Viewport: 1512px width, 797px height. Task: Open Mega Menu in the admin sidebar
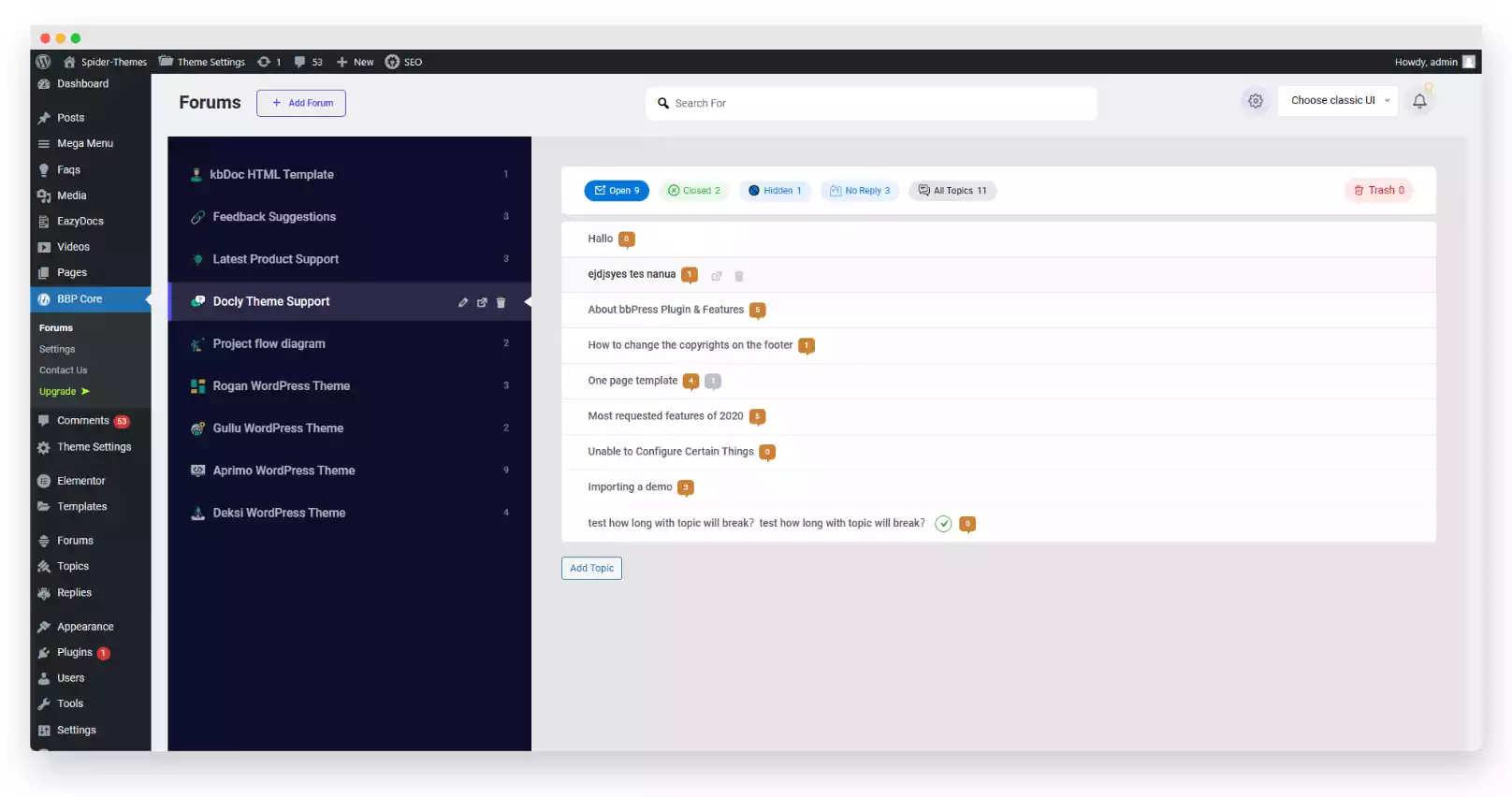coord(84,144)
